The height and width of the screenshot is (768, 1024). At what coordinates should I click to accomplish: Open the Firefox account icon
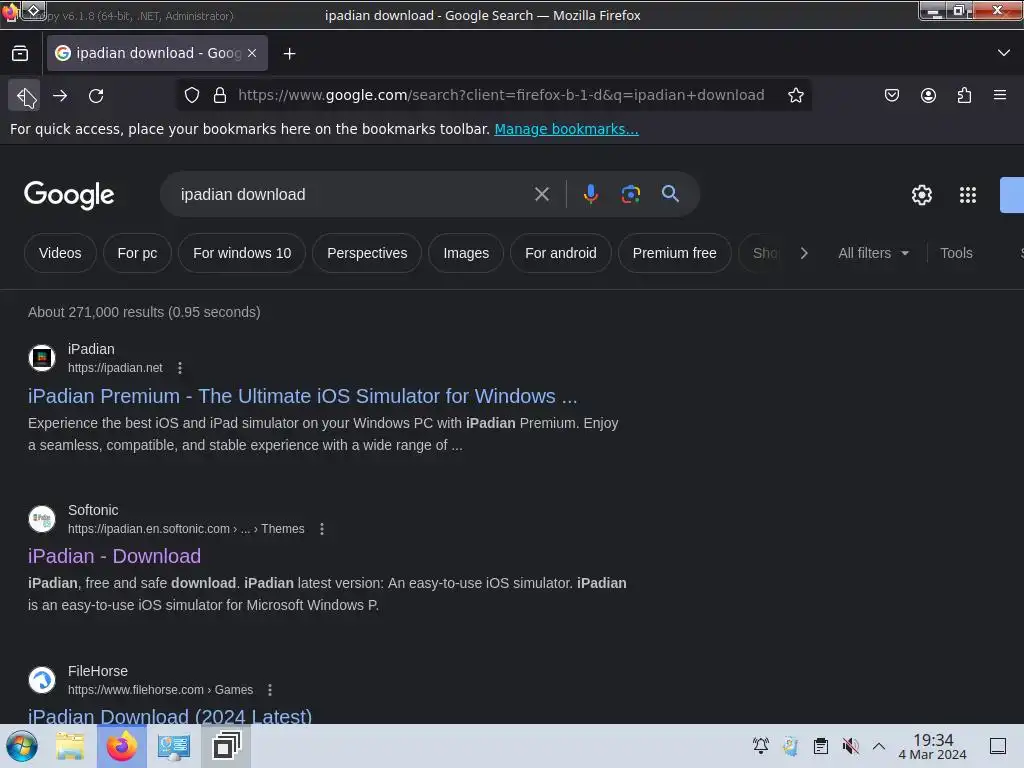coord(928,95)
